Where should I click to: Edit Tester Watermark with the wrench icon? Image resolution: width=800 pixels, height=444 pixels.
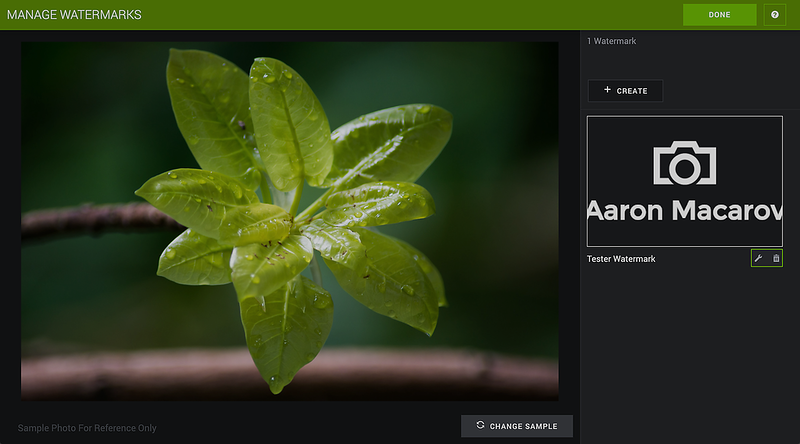pos(759,259)
